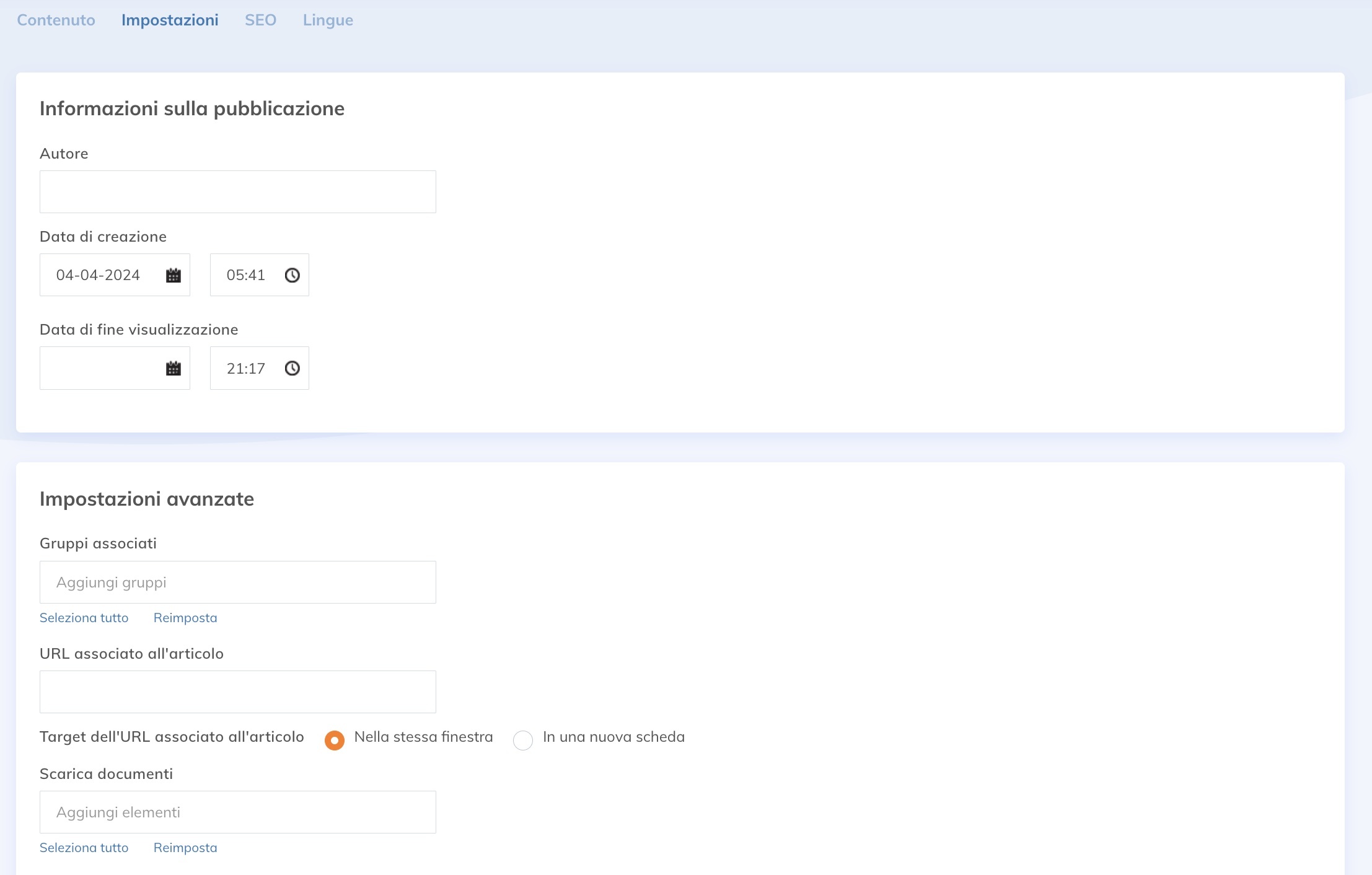Click 'Reimposta' under Gruppi associati
The width and height of the screenshot is (1372, 875).
tap(185, 618)
